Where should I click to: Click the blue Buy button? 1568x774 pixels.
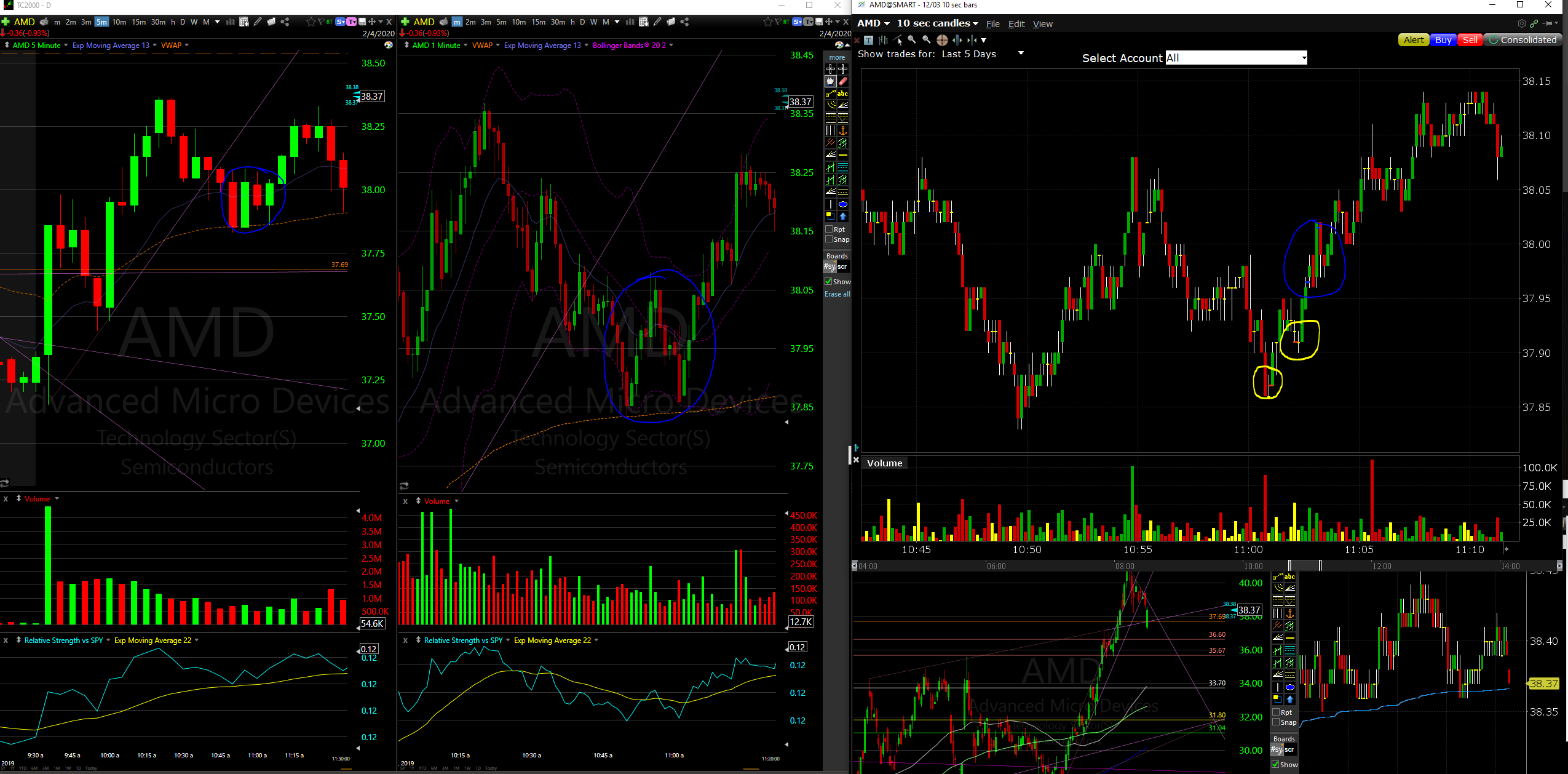1443,40
